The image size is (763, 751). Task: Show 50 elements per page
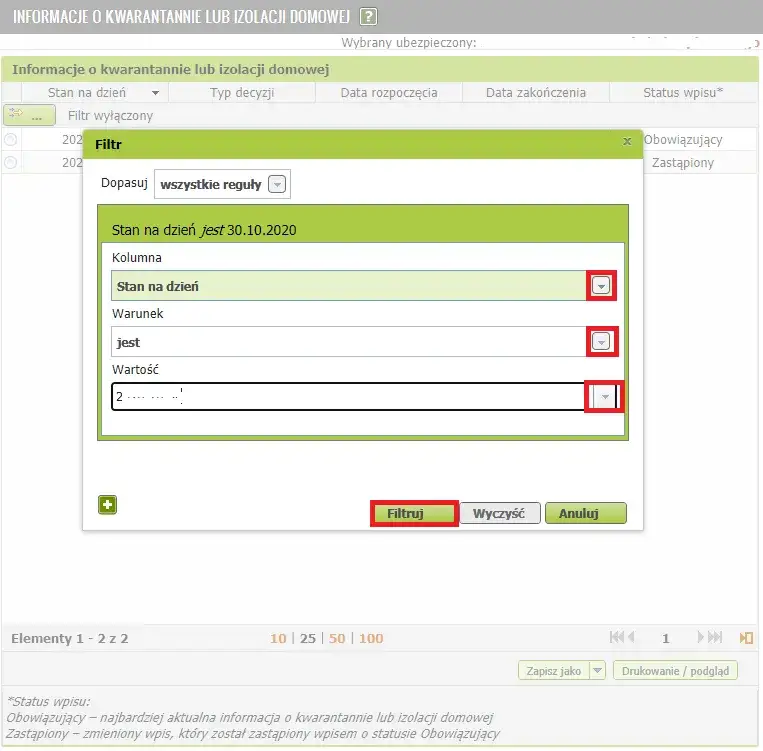pyautogui.click(x=337, y=638)
